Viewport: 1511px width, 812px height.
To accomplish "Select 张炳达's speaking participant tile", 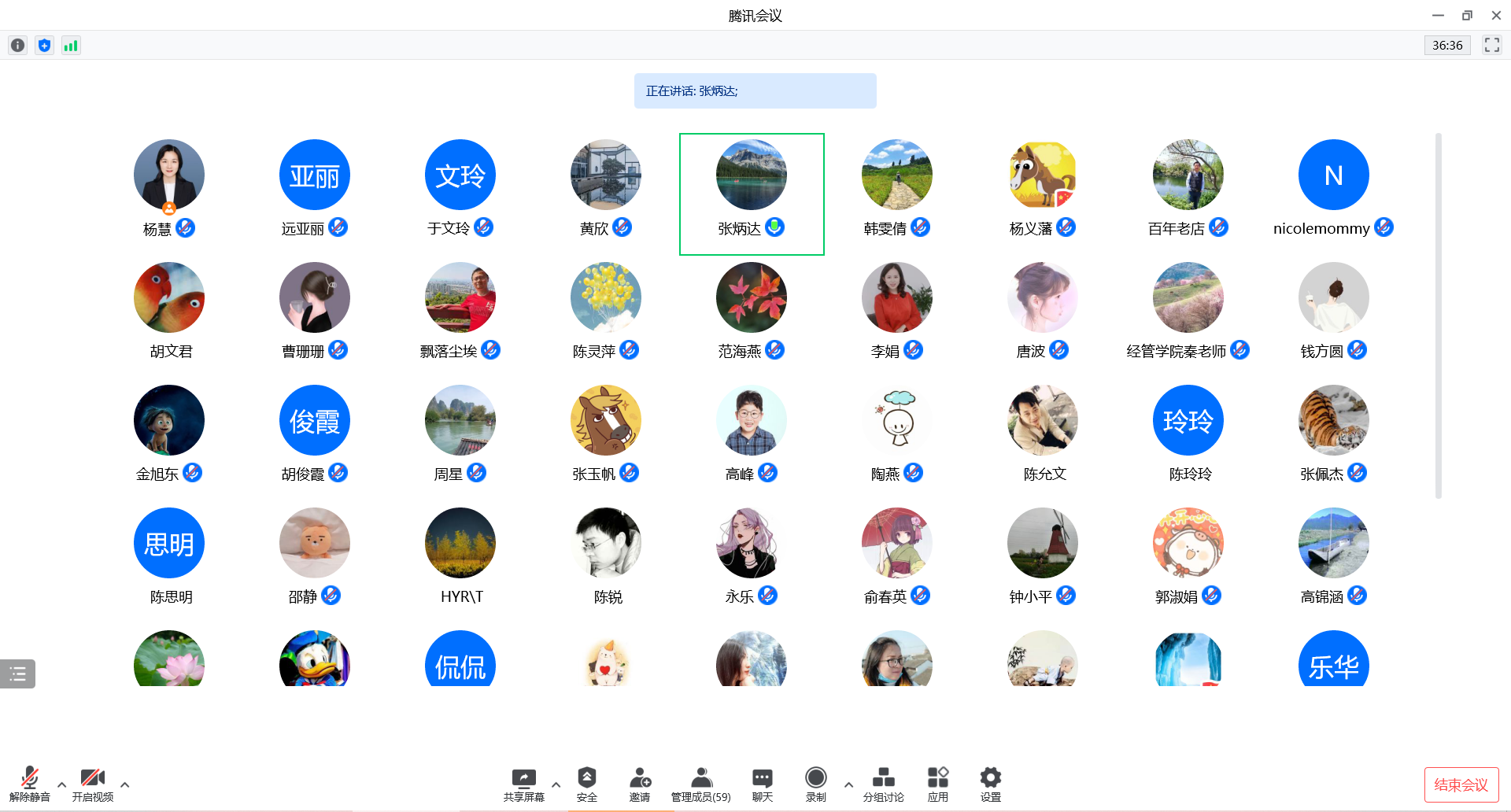I will [752, 194].
